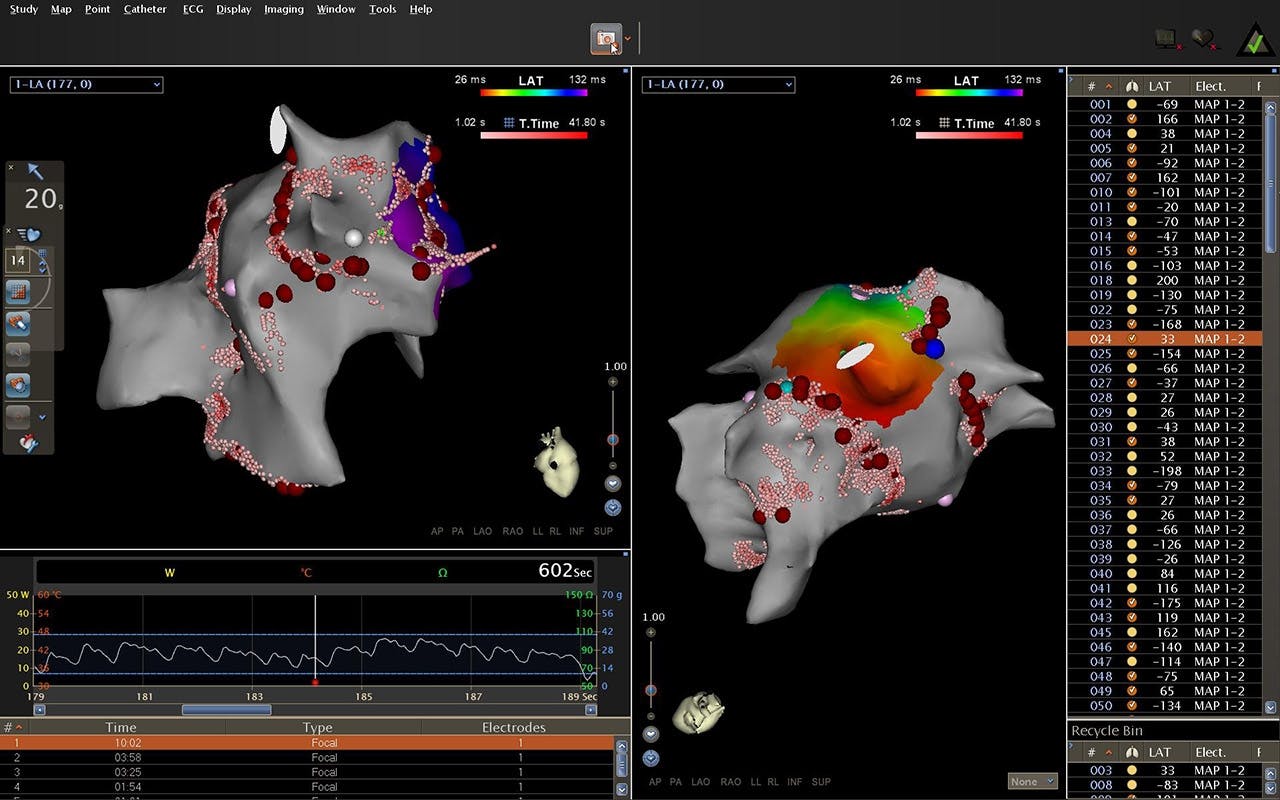The height and width of the screenshot is (800, 1280).
Task: Click the ablation graph horizontal scrollbar thumb
Action: point(226,710)
